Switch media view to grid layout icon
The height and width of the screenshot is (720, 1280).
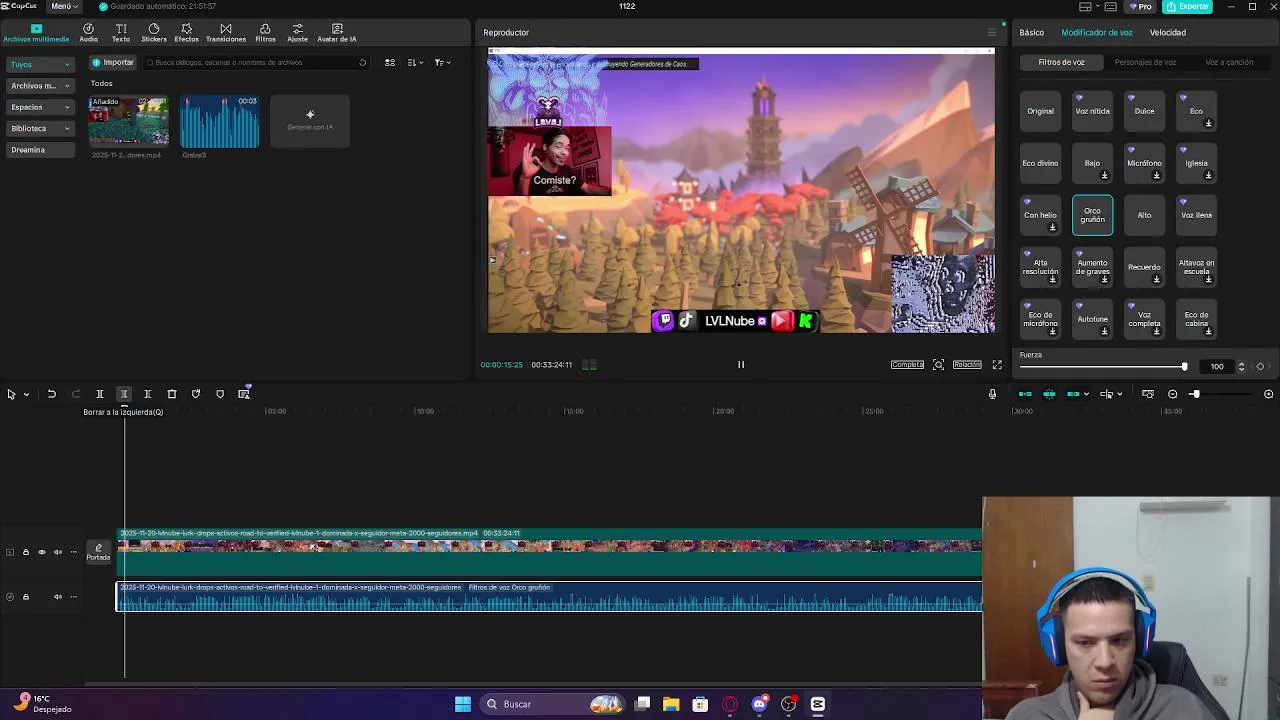(390, 62)
